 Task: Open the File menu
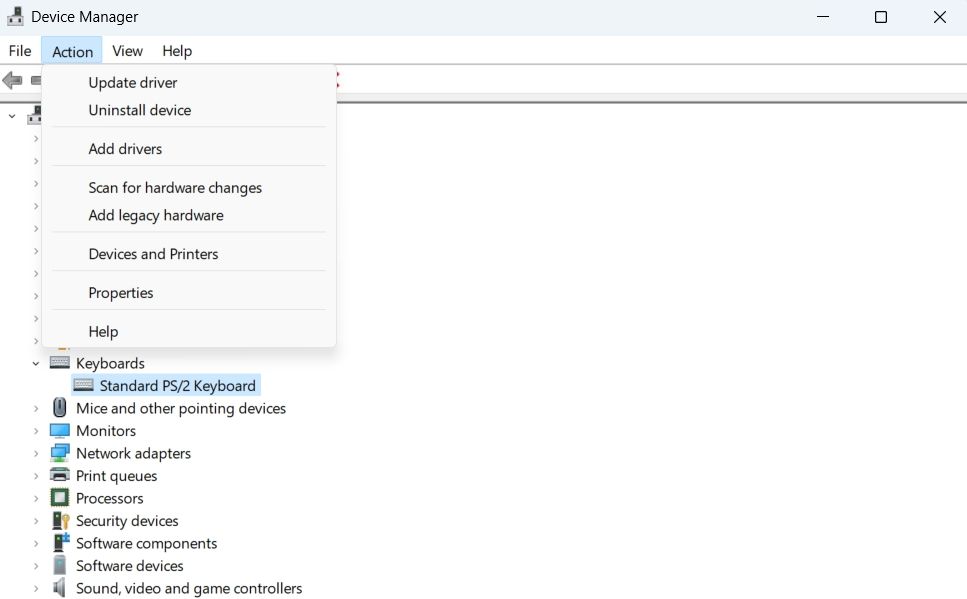pos(20,51)
